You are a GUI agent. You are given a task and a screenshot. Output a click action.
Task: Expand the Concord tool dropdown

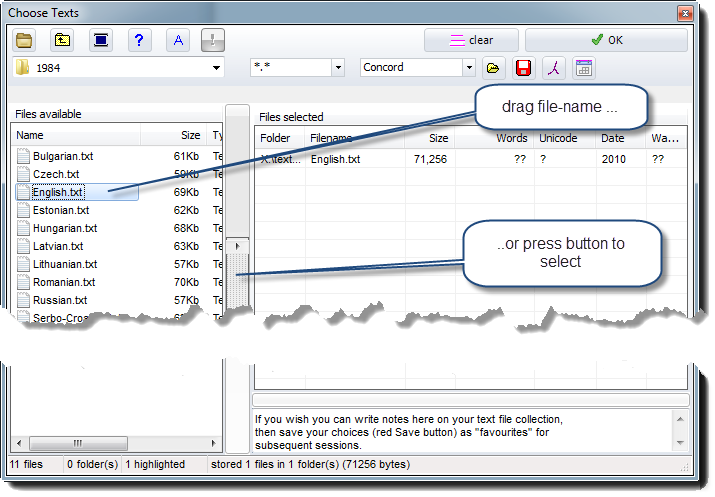pos(469,68)
